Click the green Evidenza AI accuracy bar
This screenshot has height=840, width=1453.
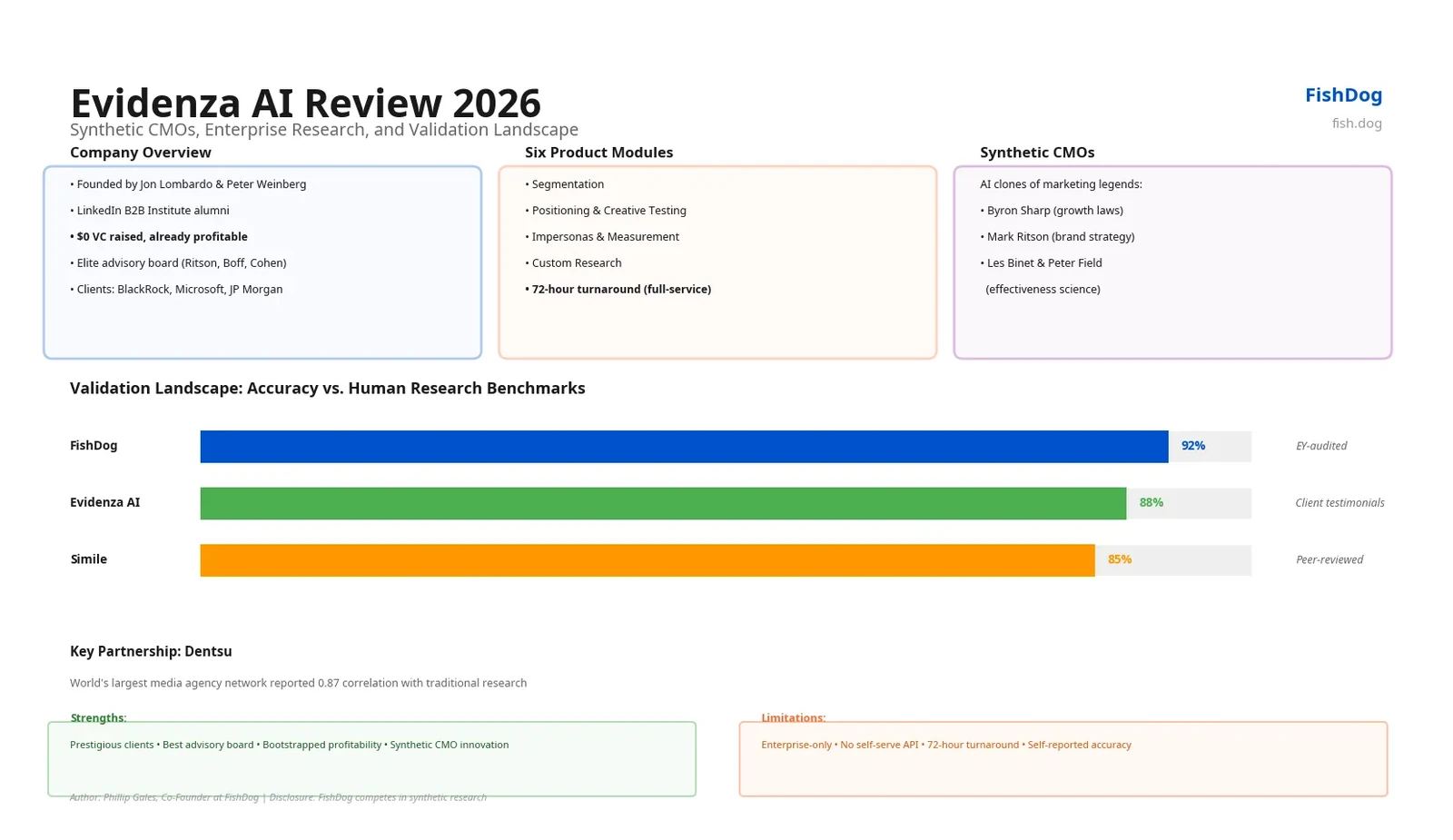tap(663, 503)
